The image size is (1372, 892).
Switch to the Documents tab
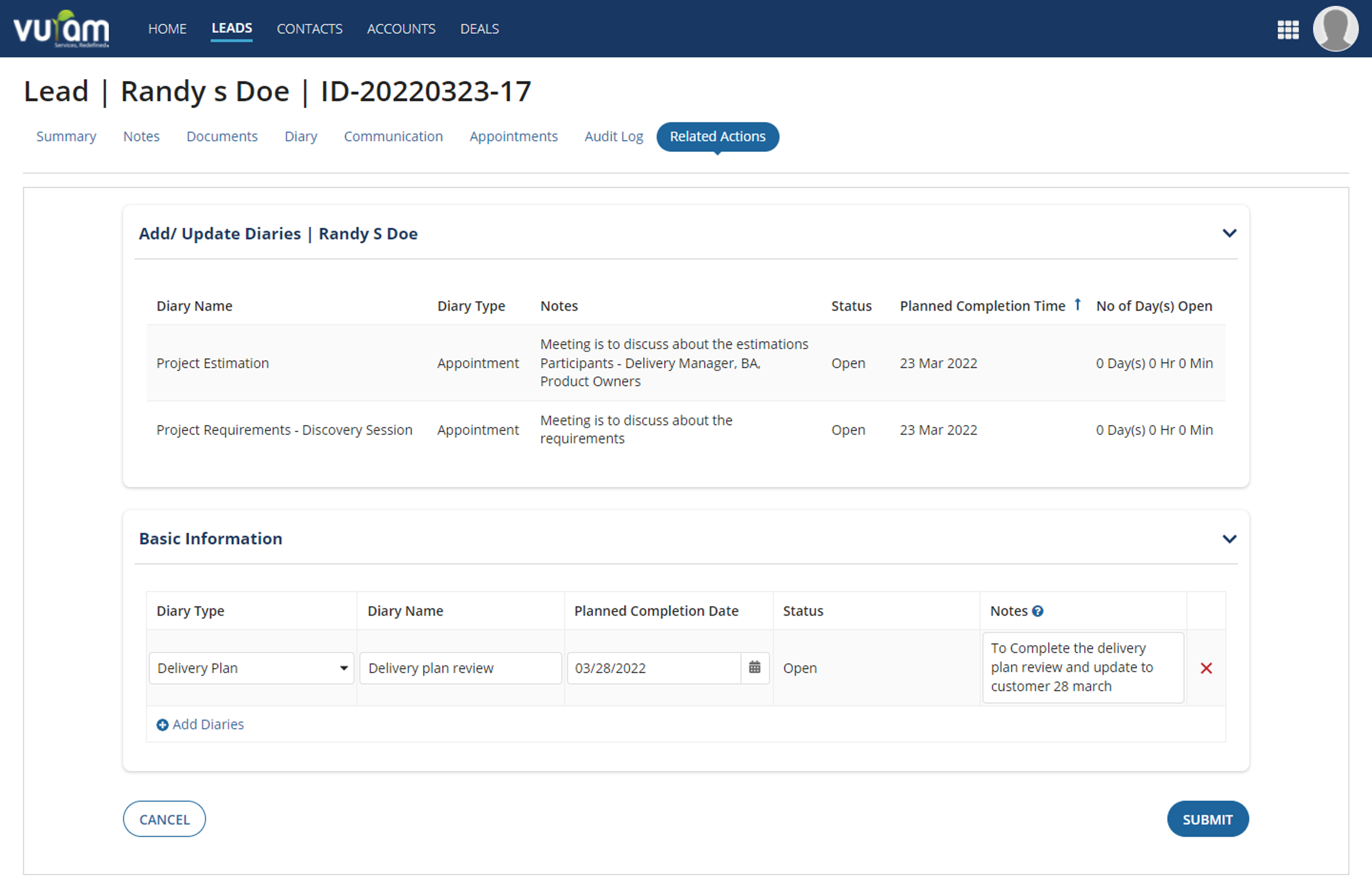coord(222,137)
